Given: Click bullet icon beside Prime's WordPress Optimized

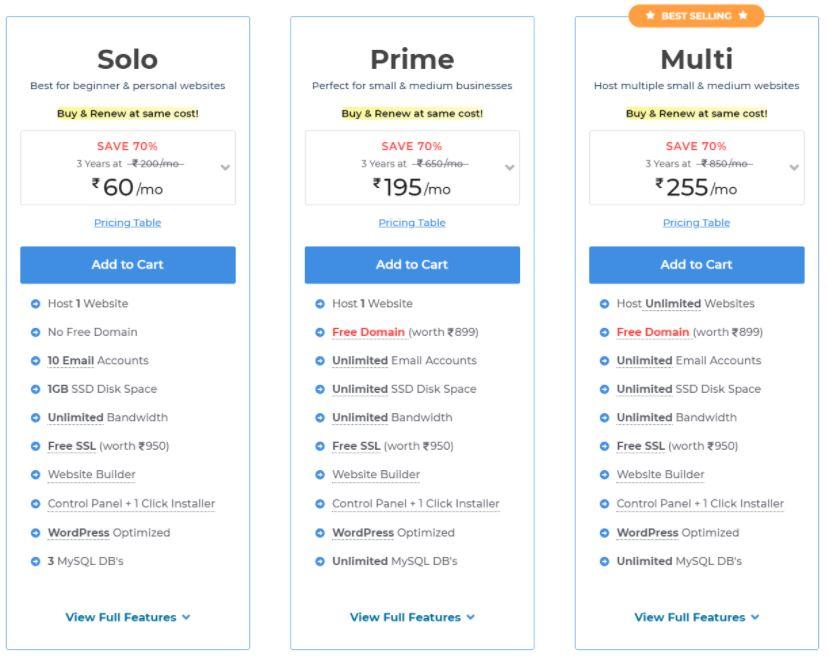Looking at the screenshot, I should [320, 533].
